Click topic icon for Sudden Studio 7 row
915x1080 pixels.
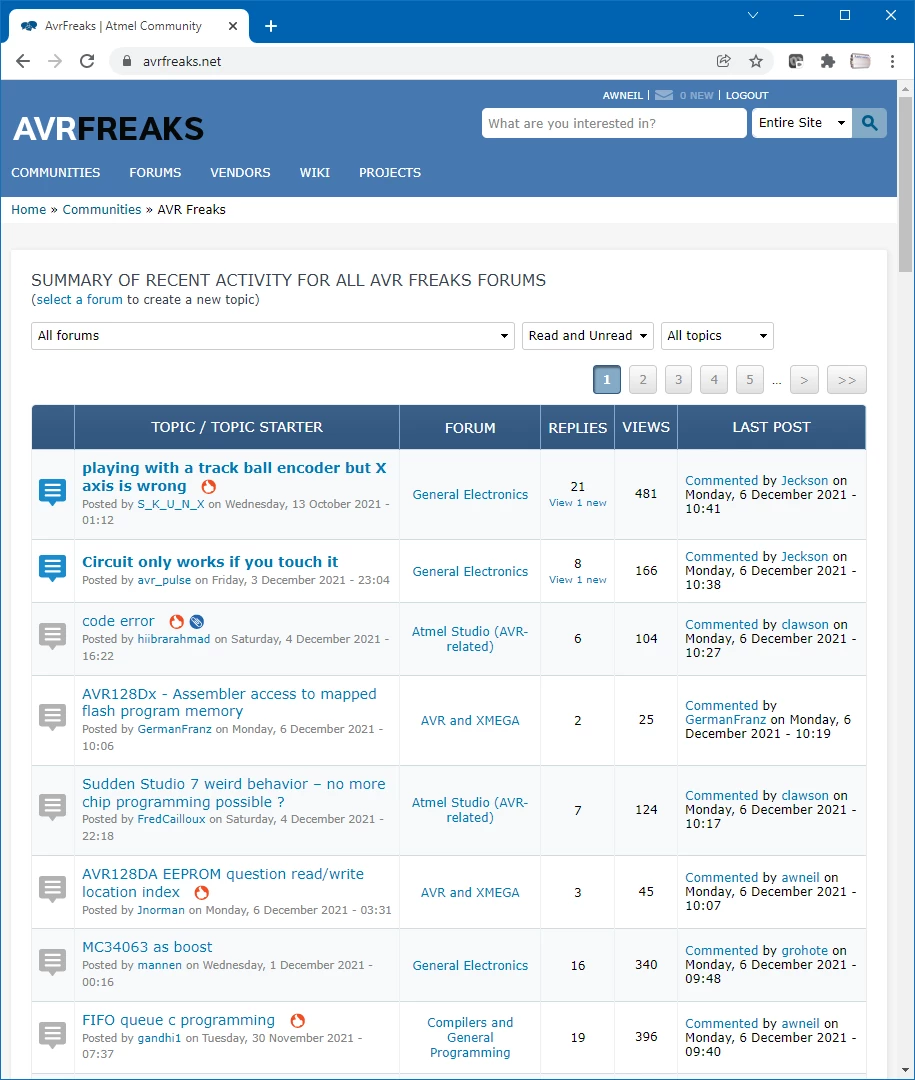[x=53, y=807]
